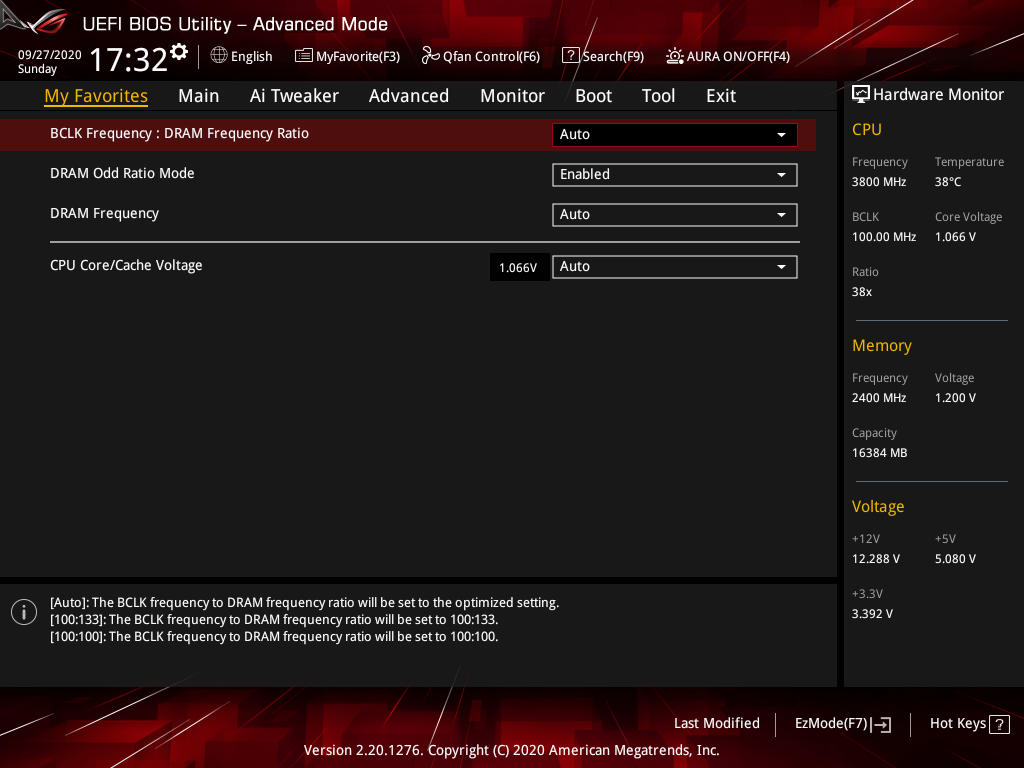Image resolution: width=1024 pixels, height=768 pixels.
Task: Click the 2400 MHz memory frequency value
Action: click(879, 398)
